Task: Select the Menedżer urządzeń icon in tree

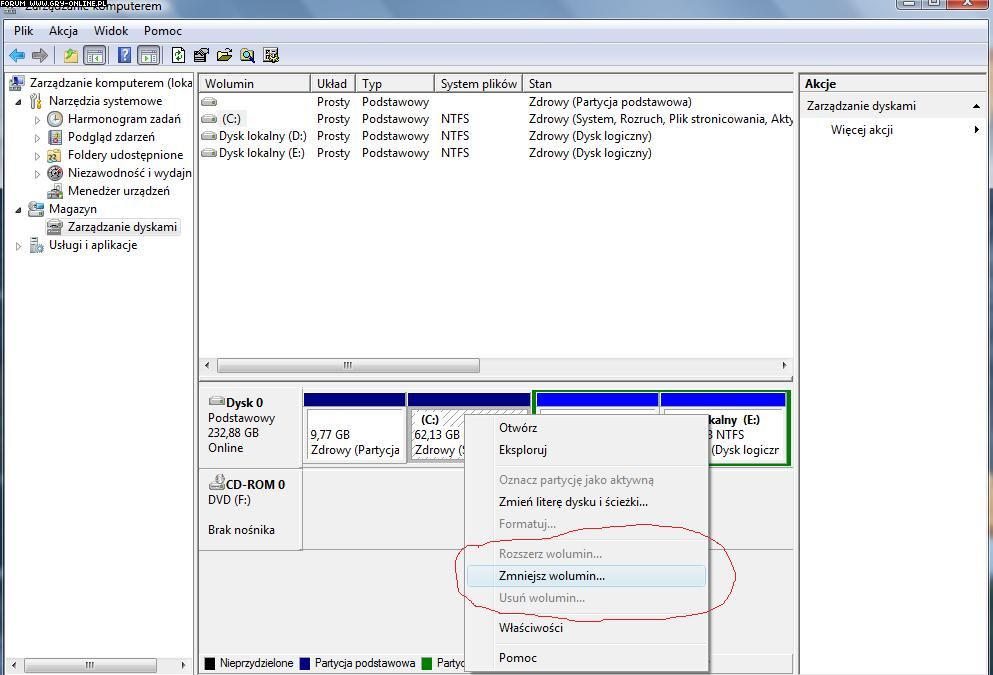Action: (x=55, y=191)
